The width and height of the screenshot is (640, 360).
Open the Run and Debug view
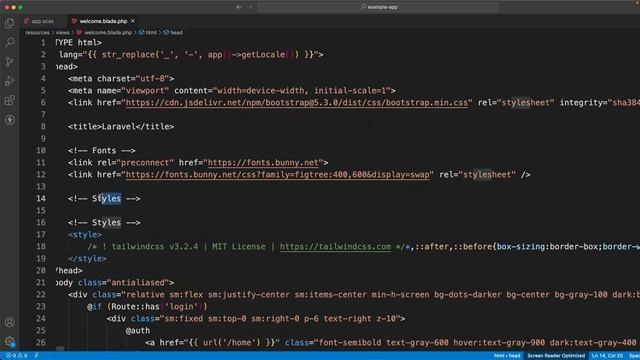coord(9,81)
